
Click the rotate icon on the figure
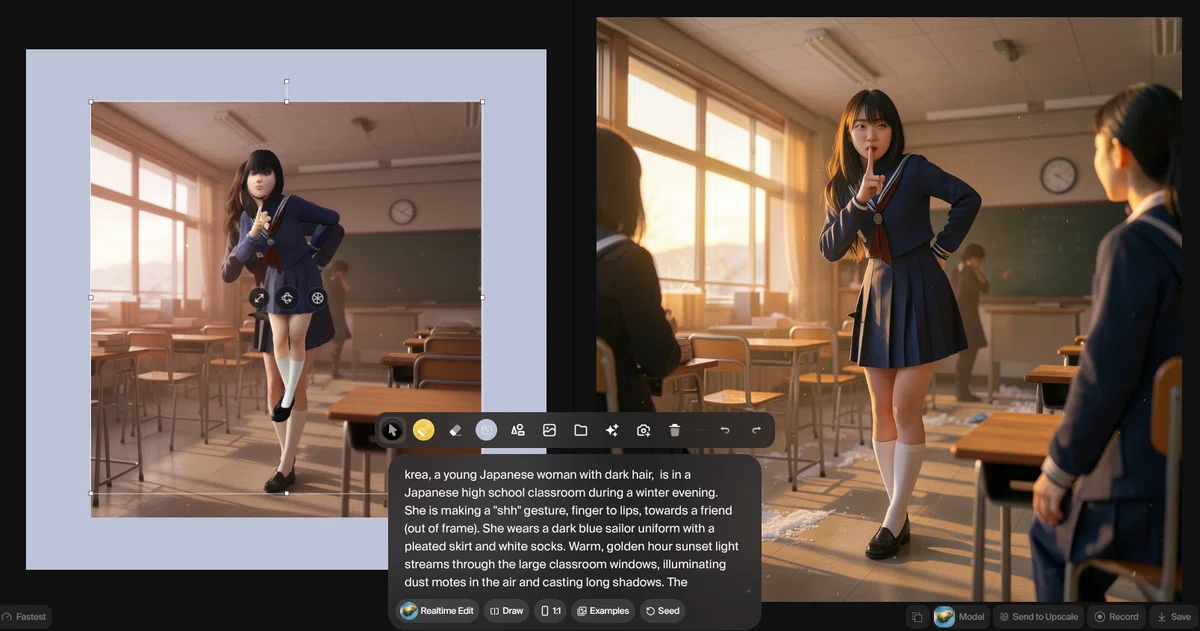pyautogui.click(x=287, y=297)
